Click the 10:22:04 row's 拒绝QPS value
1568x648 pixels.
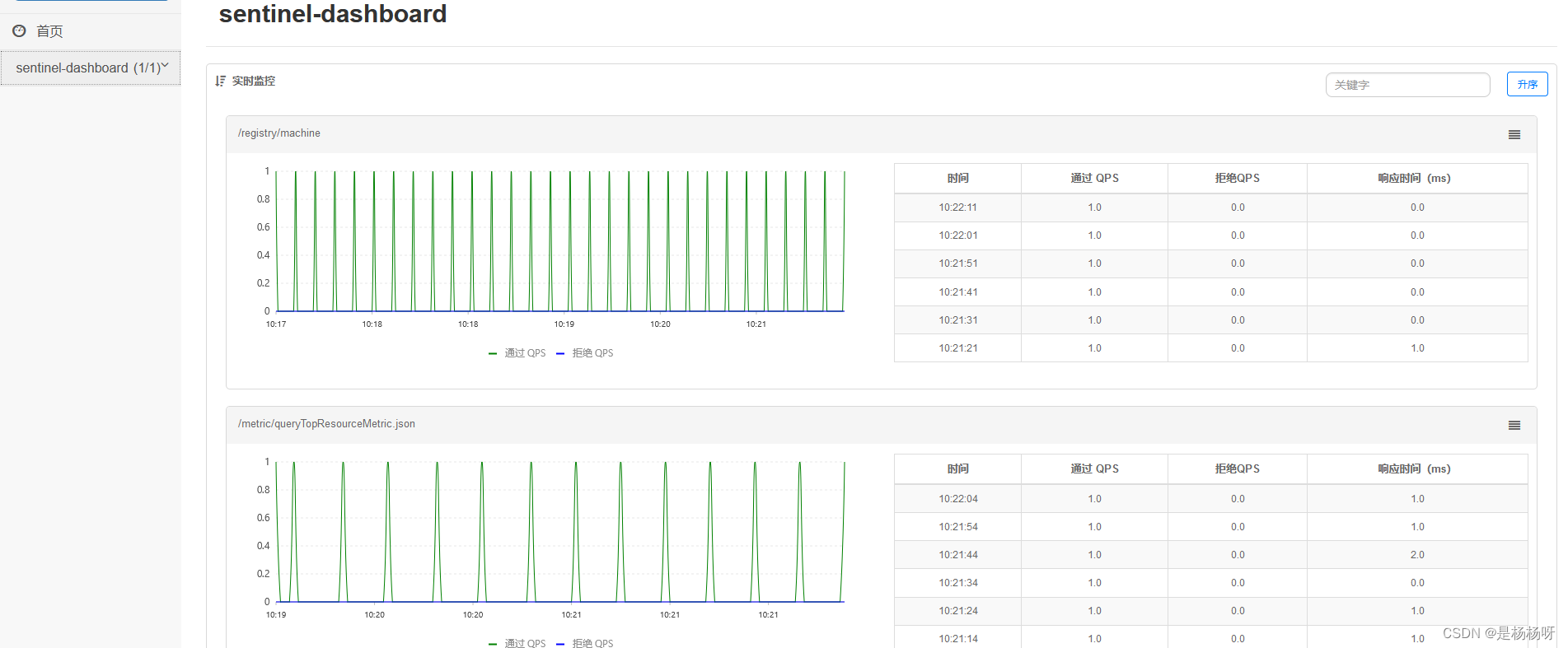(1238, 499)
